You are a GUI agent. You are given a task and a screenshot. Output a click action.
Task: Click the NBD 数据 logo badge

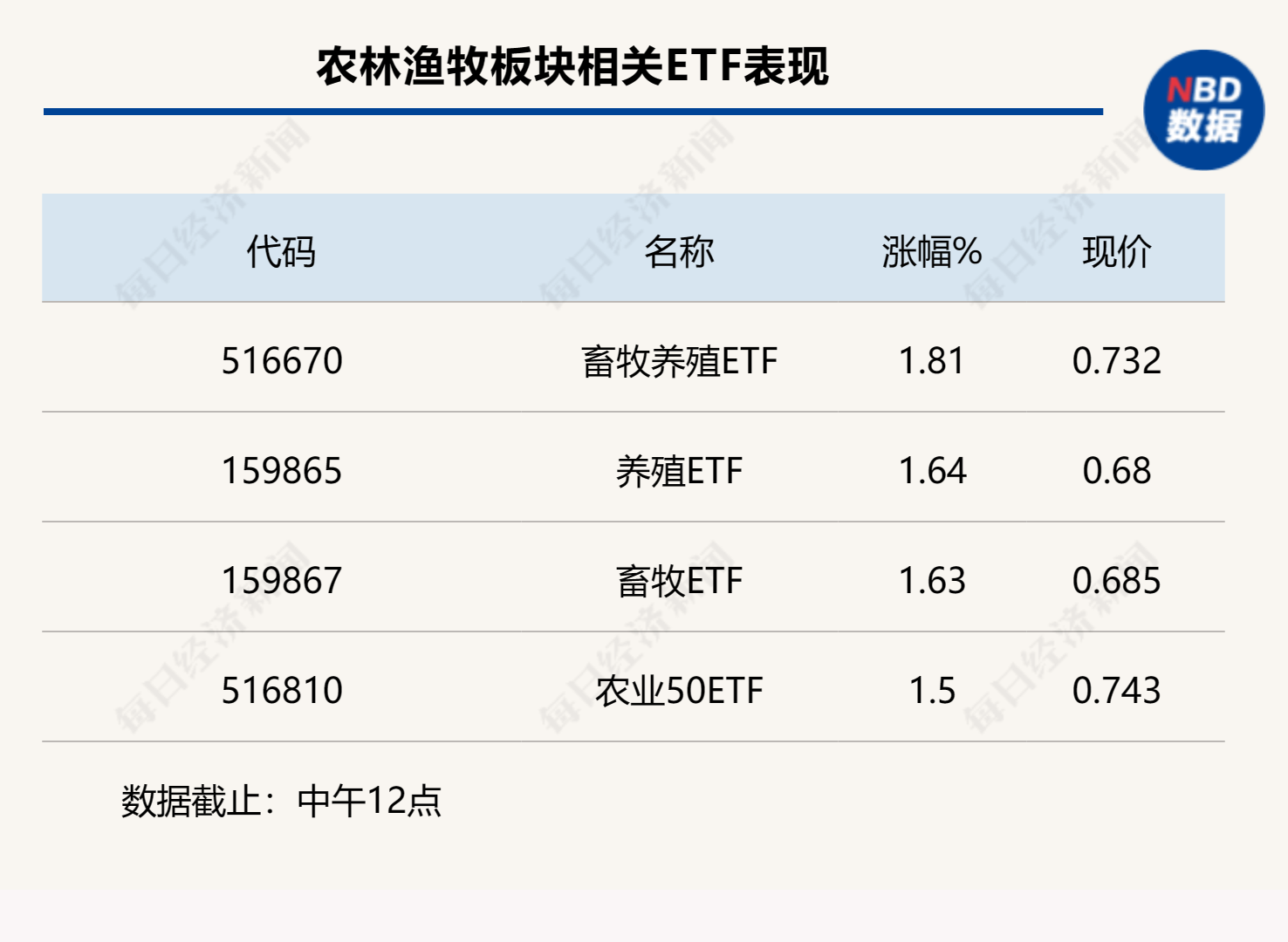(x=1203, y=110)
